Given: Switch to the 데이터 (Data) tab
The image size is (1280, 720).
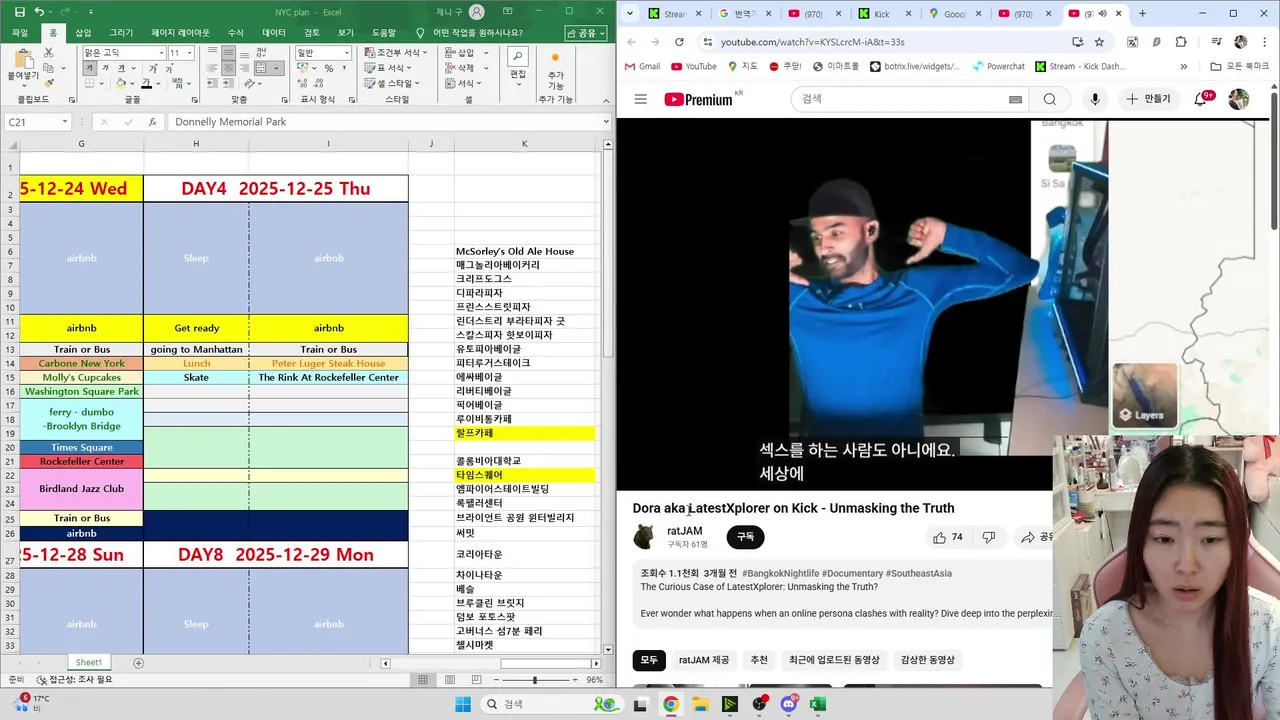Looking at the screenshot, I should pyautogui.click(x=274, y=33).
